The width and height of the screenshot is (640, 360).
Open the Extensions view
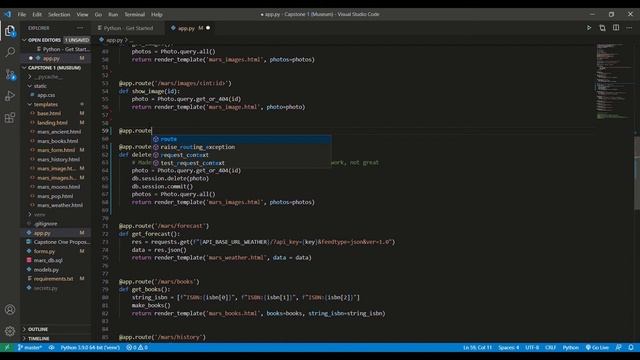pyautogui.click(x=10, y=118)
